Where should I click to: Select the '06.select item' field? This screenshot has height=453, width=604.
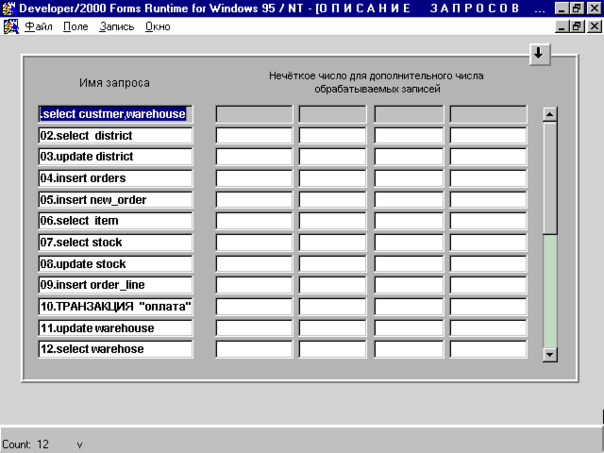116,221
